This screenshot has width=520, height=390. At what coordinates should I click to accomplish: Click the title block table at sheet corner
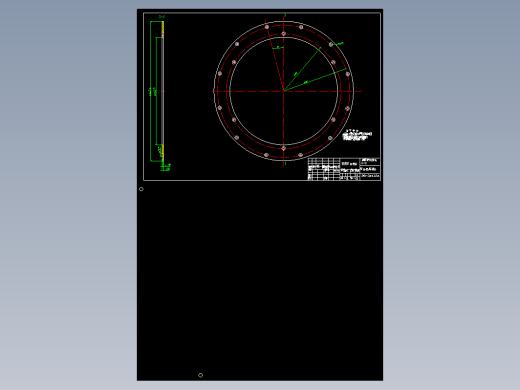344,169
